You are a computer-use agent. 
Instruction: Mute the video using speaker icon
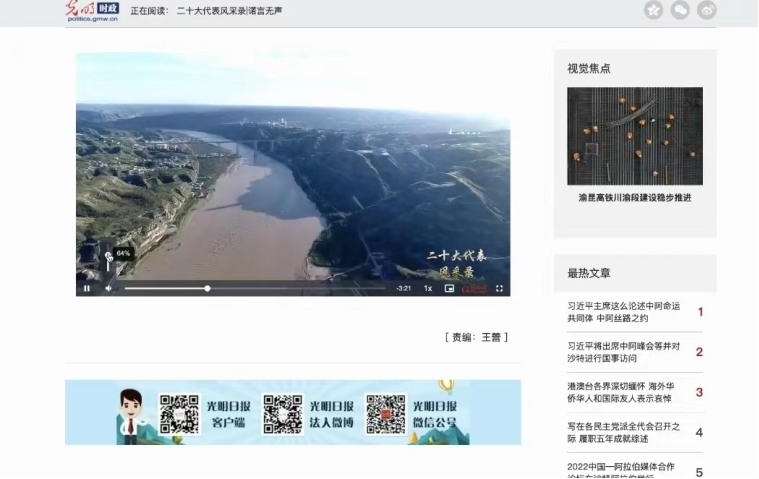point(109,288)
